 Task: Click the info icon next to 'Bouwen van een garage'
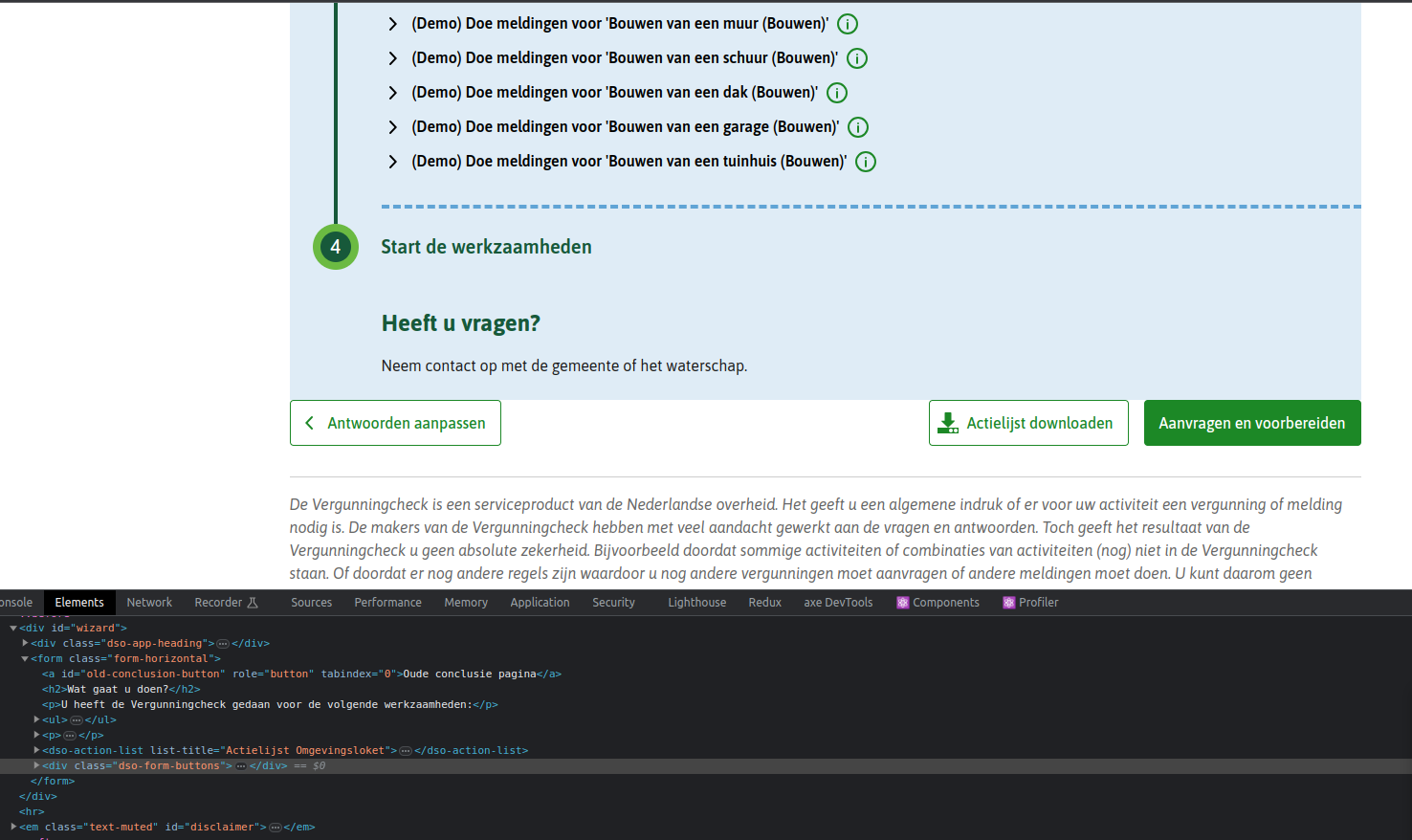(x=858, y=126)
